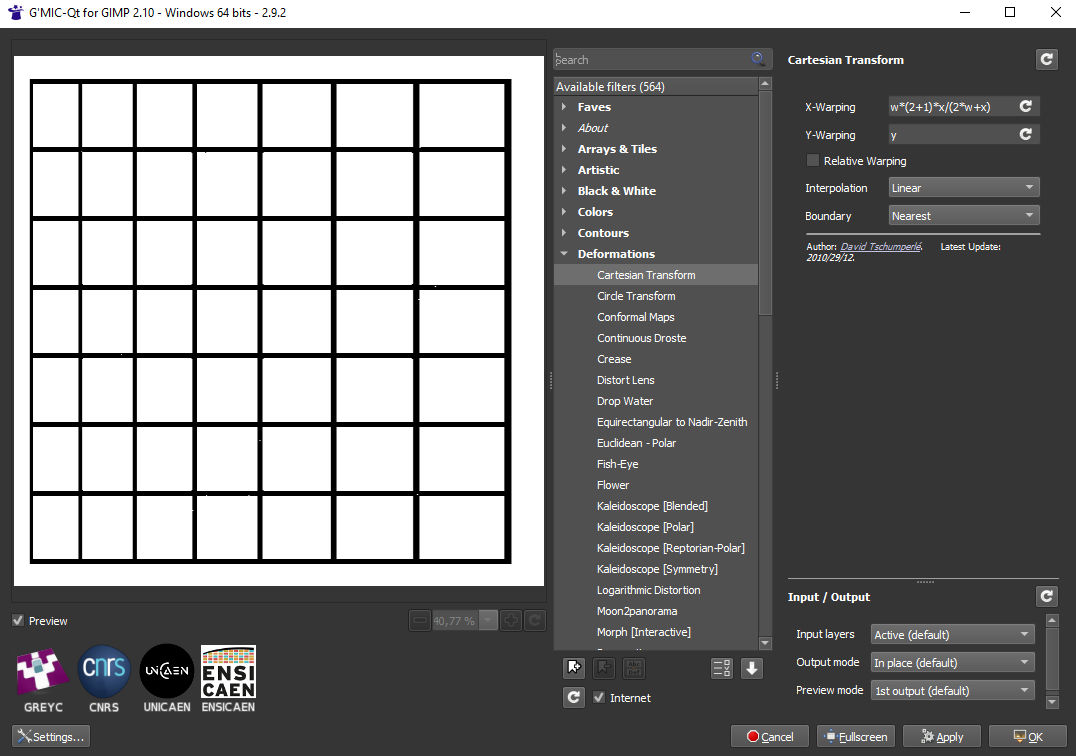Expand the Contours category
The height and width of the screenshot is (756, 1076).
(x=563, y=233)
